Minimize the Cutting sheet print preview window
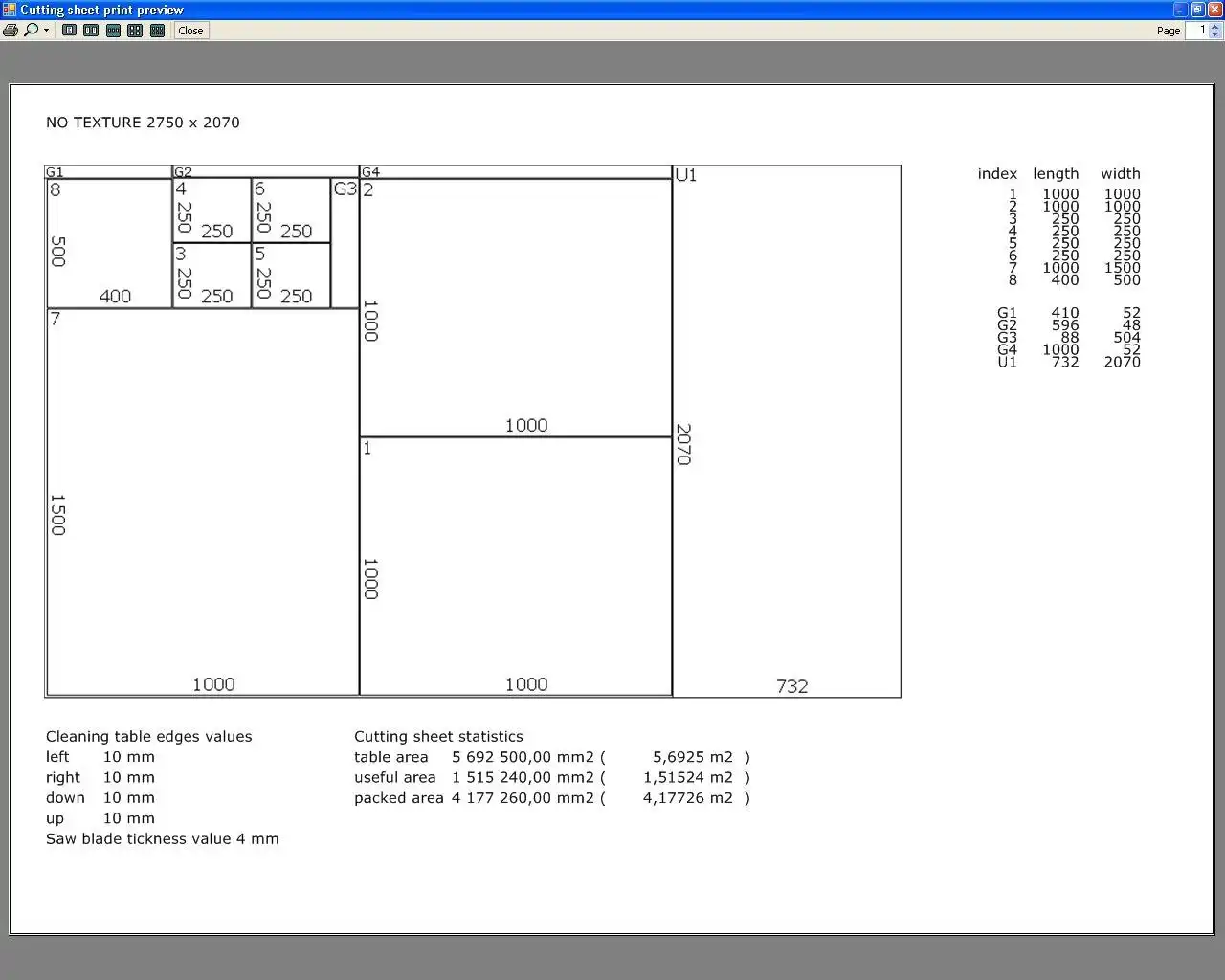1225x980 pixels. click(1181, 10)
